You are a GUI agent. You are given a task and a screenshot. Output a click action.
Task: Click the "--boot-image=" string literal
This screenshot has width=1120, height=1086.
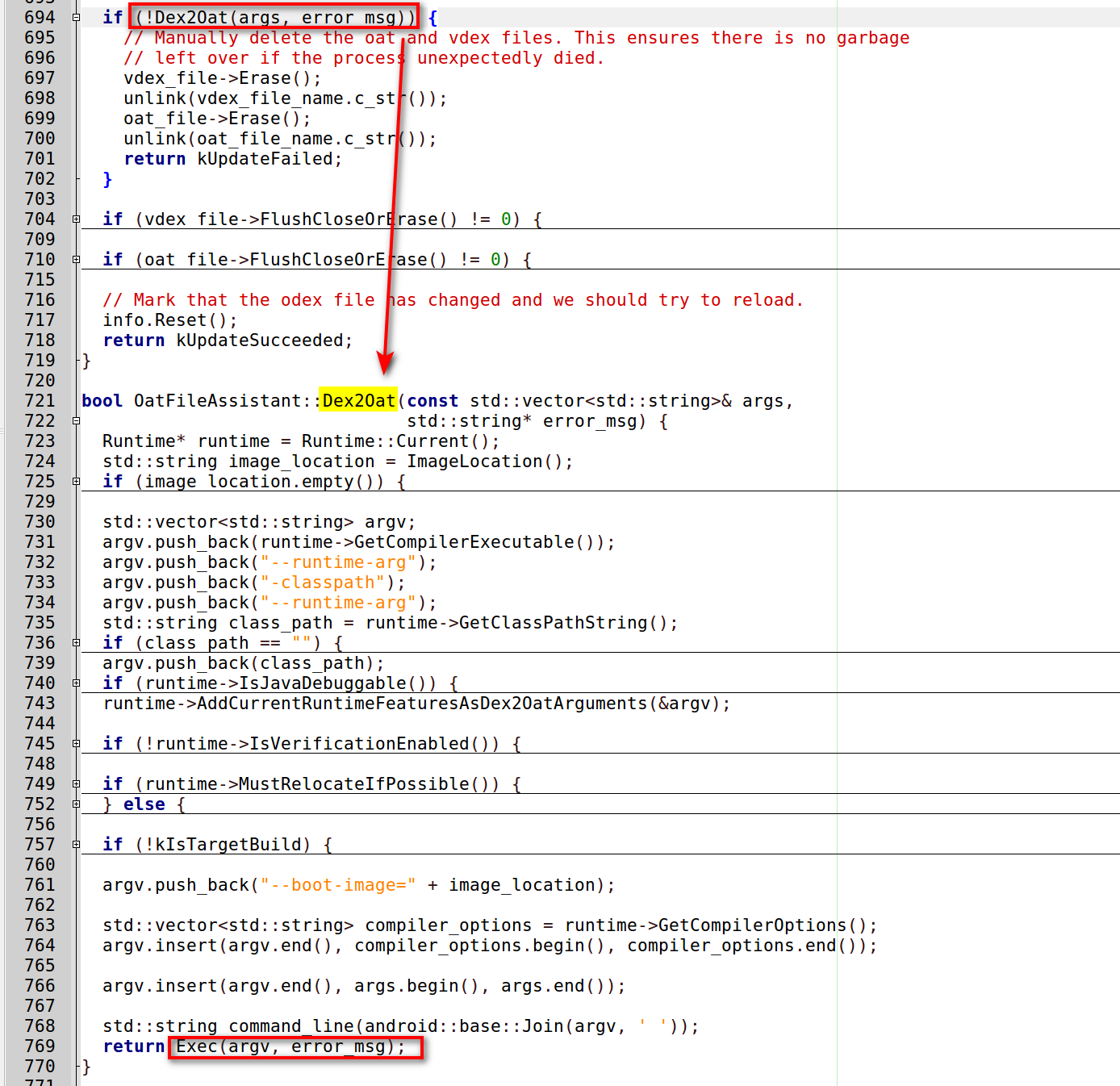338,885
